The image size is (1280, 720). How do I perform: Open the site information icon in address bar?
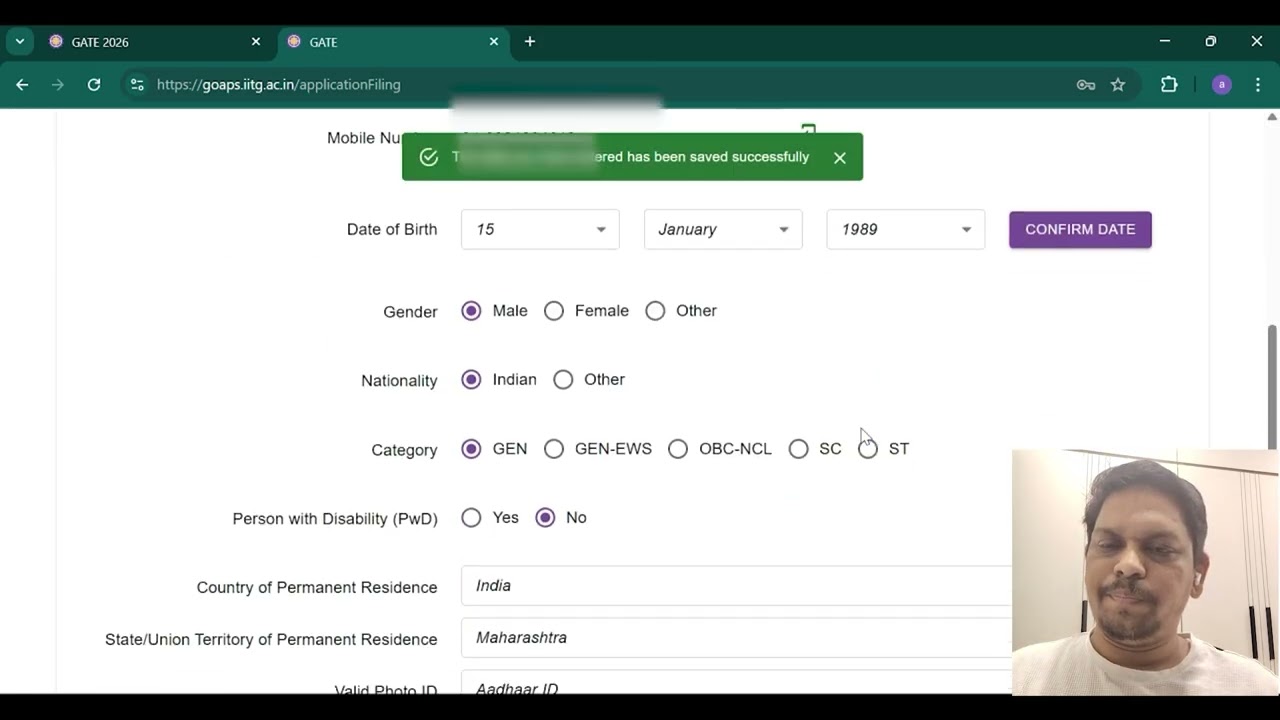pos(137,85)
